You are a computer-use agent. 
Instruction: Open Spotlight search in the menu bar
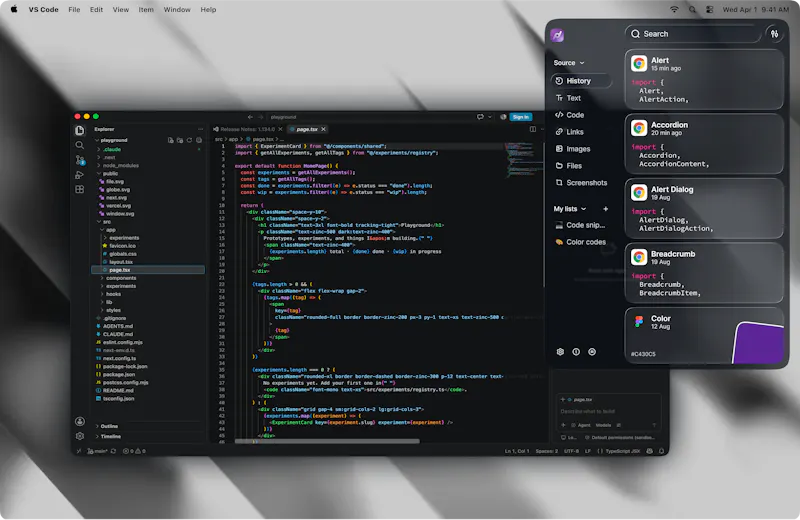click(x=692, y=9)
